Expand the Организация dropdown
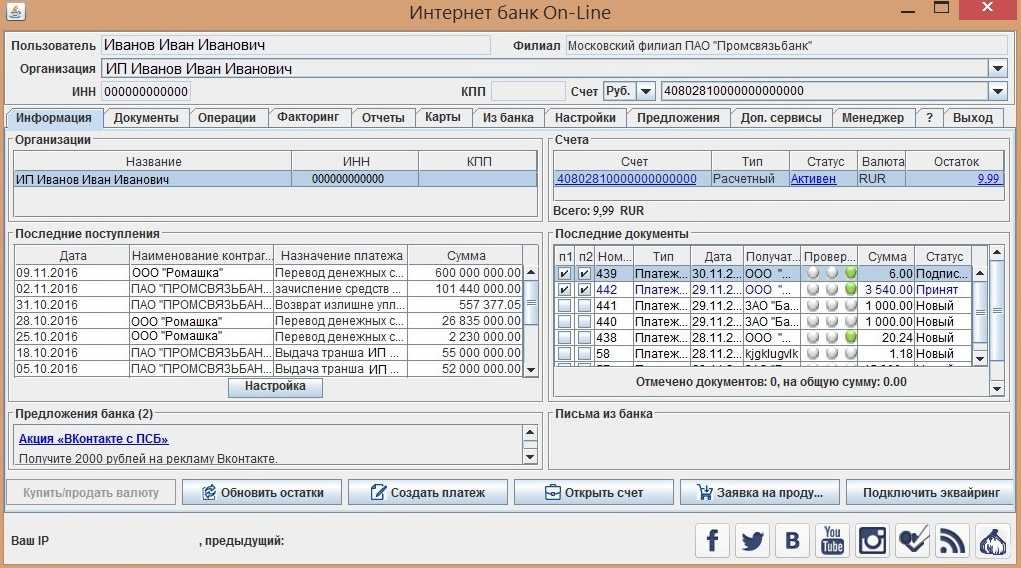This screenshot has height=568, width=1021. (997, 69)
